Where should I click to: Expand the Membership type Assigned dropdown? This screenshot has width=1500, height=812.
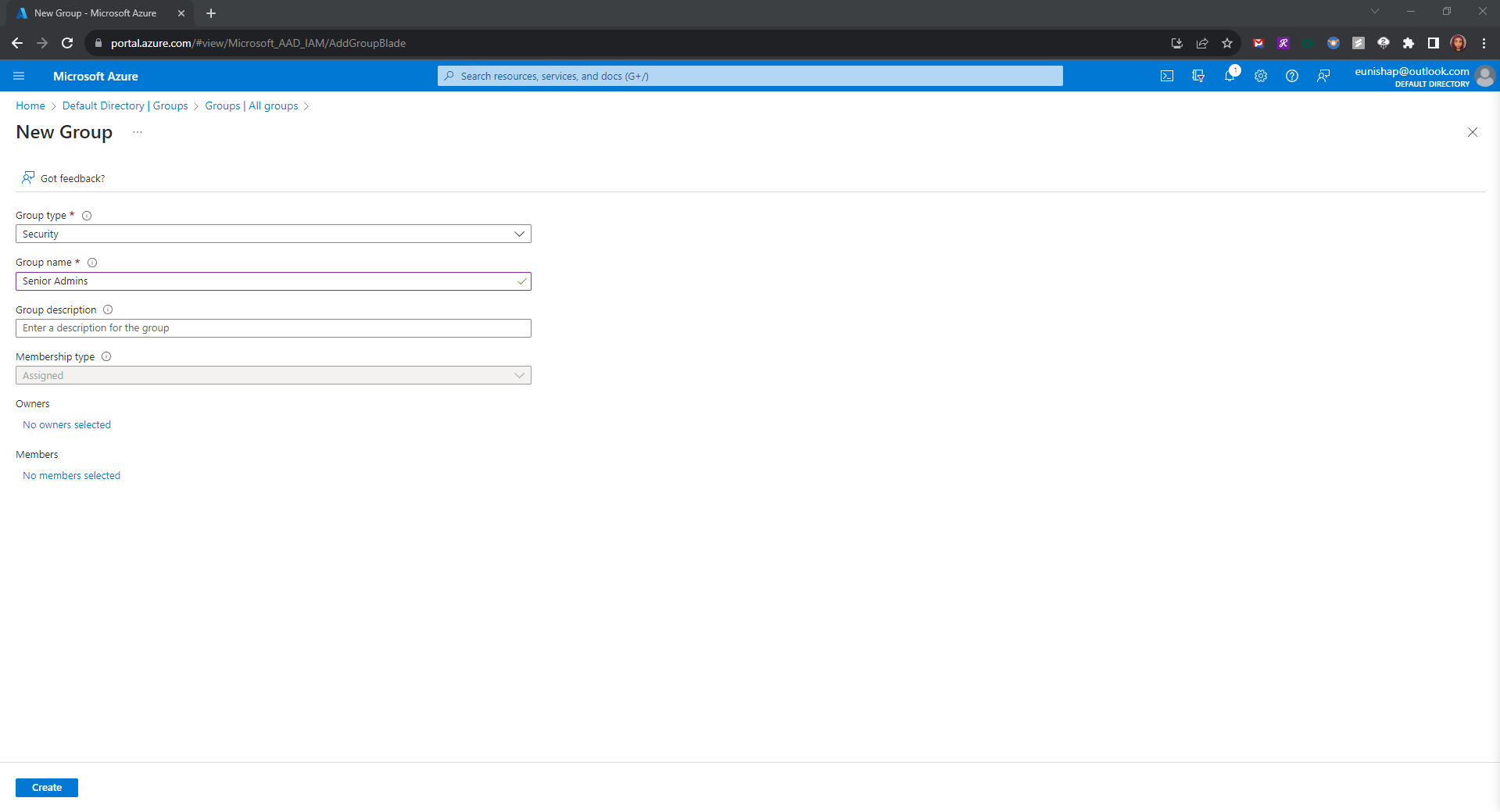(x=273, y=375)
